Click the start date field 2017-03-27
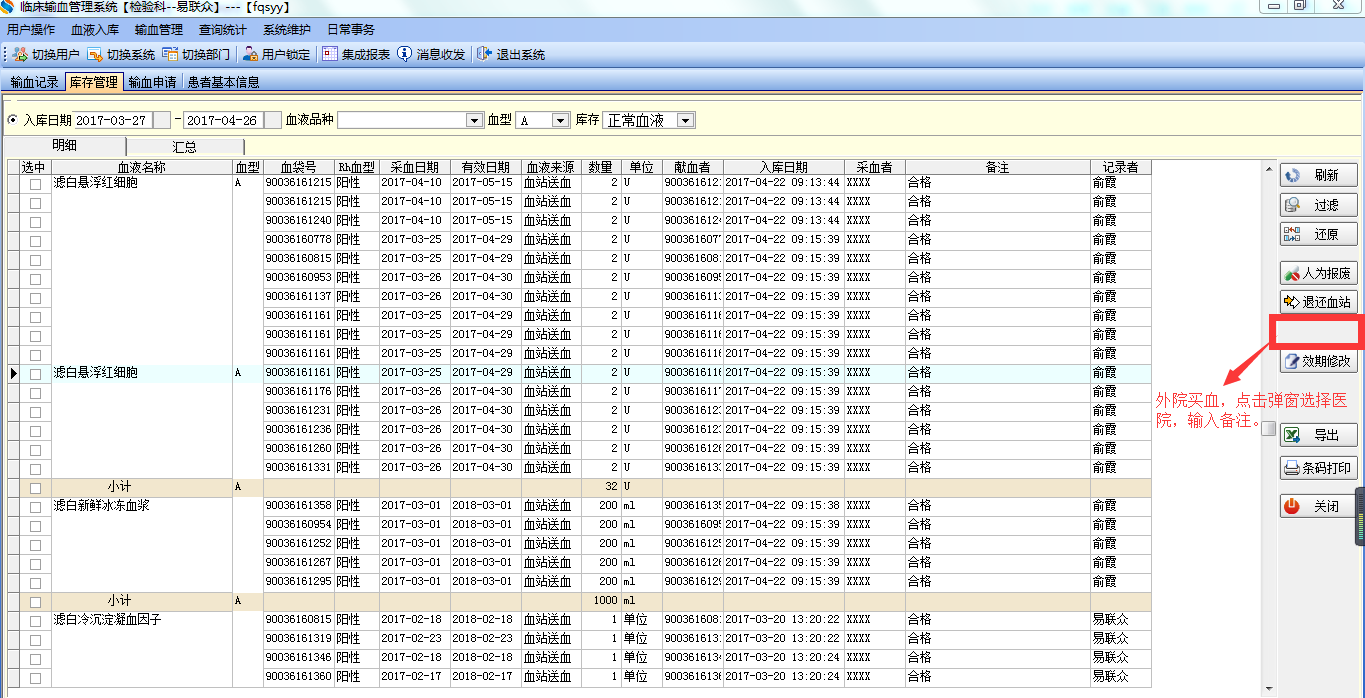Image resolution: width=1365 pixels, height=698 pixels. tap(113, 120)
